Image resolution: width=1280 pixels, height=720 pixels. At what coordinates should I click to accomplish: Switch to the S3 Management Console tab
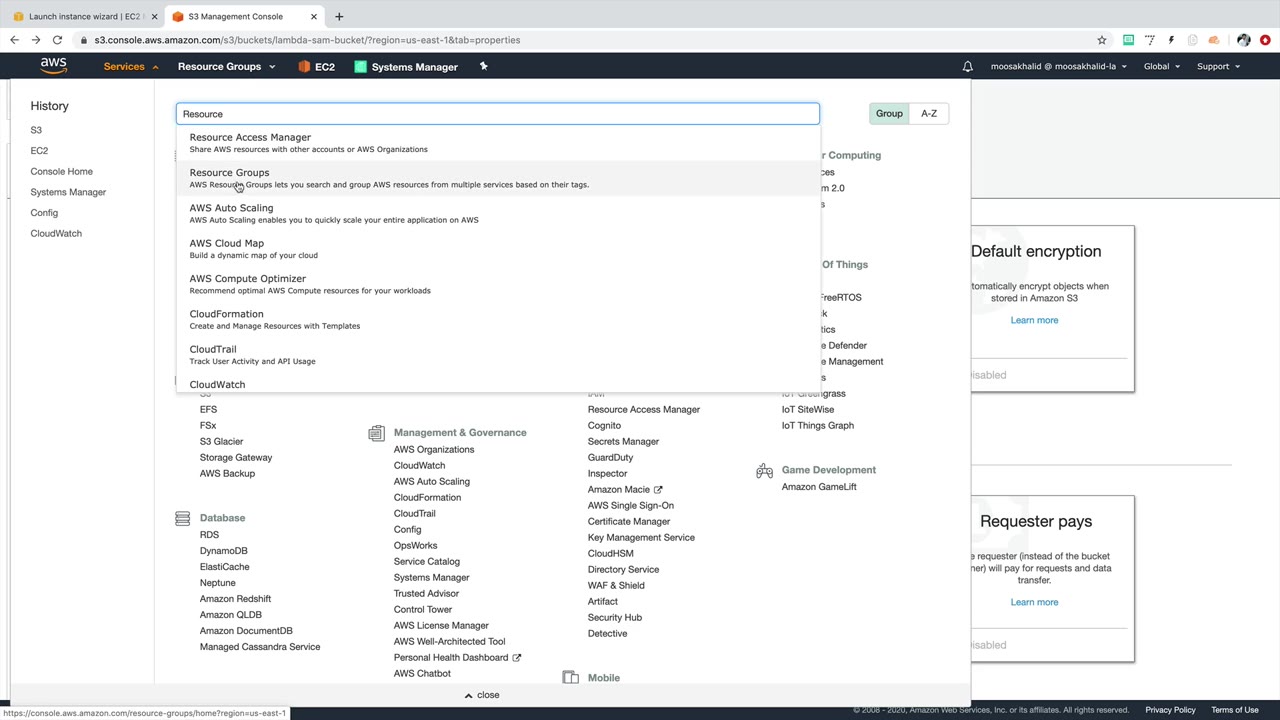[x=245, y=16]
